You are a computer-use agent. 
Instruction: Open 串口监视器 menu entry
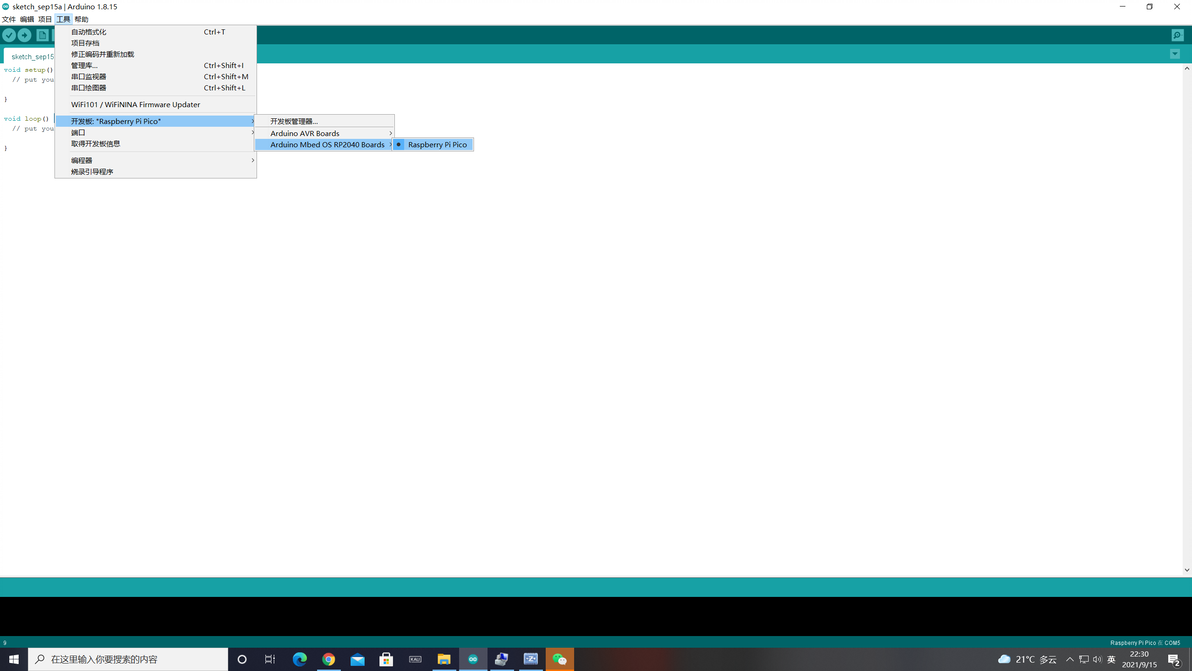[x=155, y=77]
